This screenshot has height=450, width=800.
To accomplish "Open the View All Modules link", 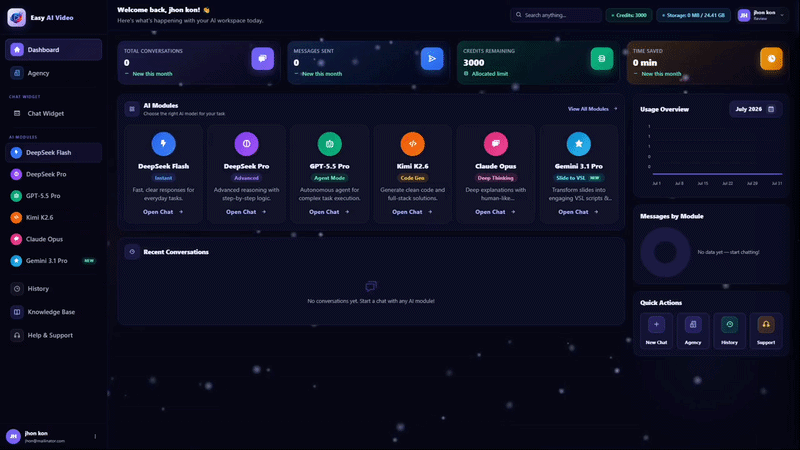I will (592, 109).
